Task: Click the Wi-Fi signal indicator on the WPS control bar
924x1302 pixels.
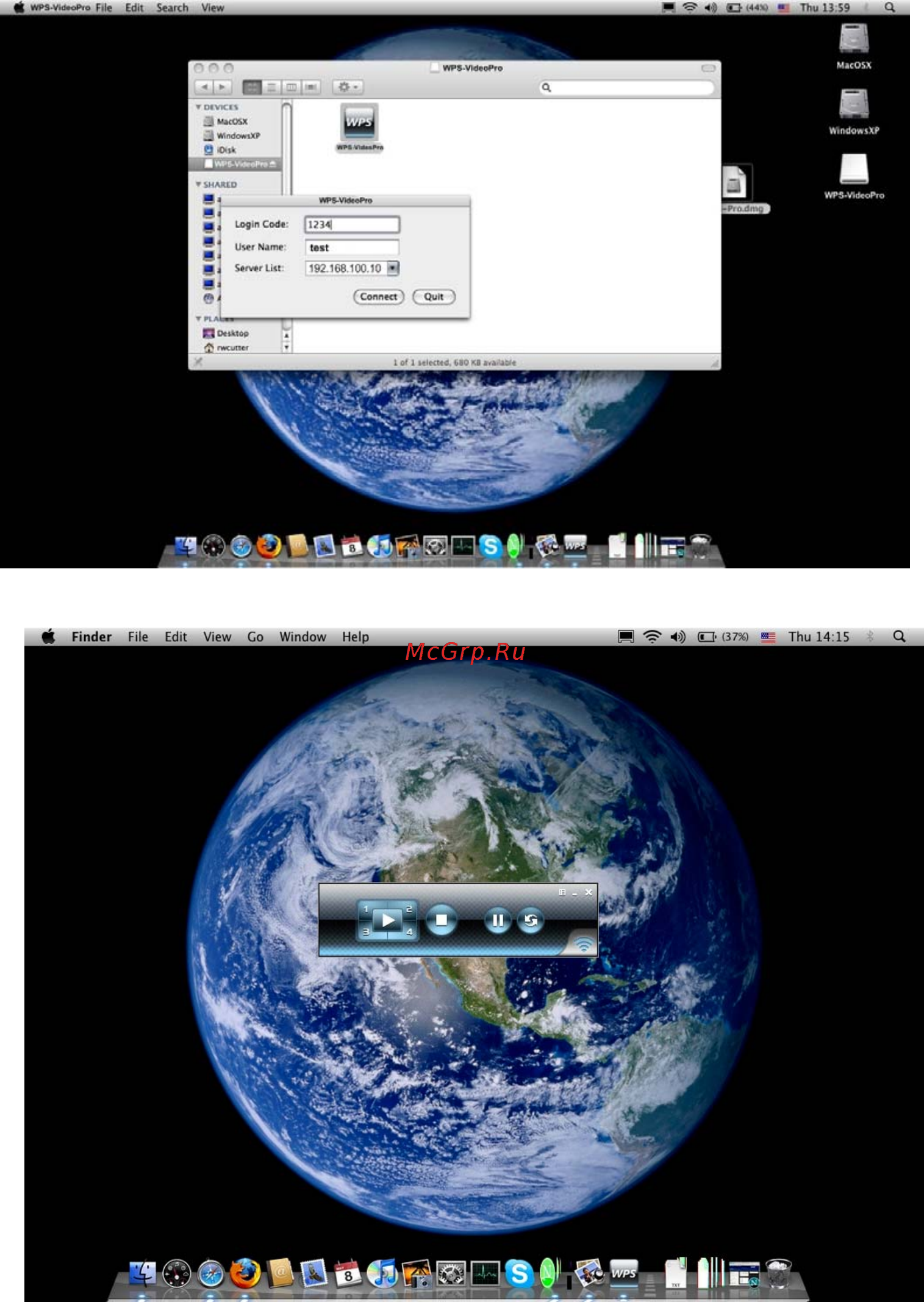Action: pyautogui.click(x=584, y=945)
